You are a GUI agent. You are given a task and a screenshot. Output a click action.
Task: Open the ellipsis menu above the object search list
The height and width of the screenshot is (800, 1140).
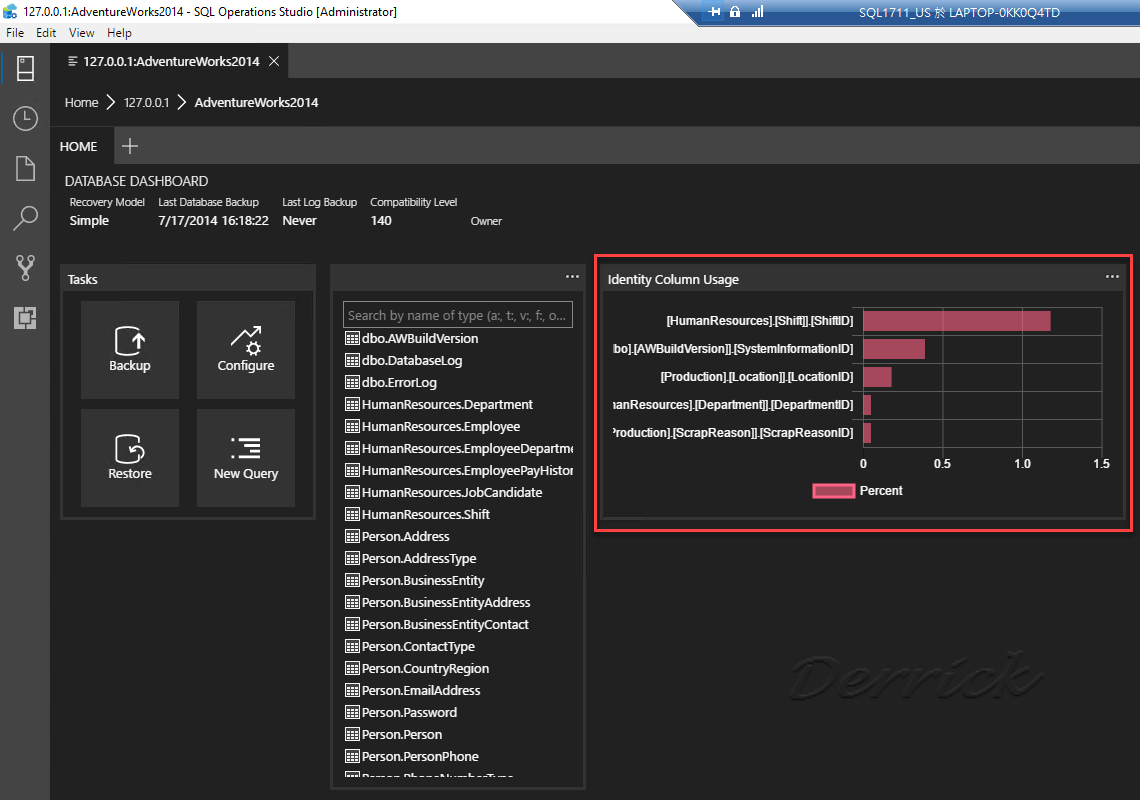pos(572,277)
